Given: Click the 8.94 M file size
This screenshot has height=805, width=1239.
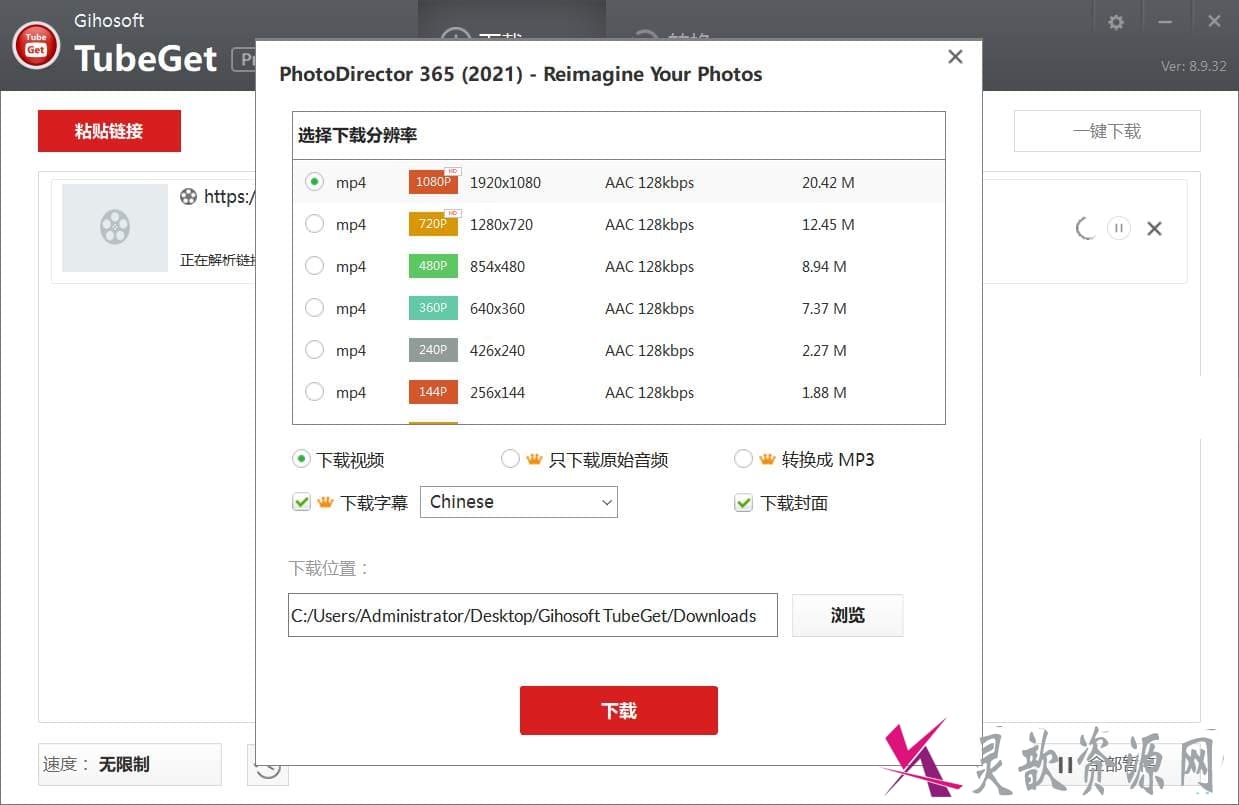Looking at the screenshot, I should (x=824, y=266).
